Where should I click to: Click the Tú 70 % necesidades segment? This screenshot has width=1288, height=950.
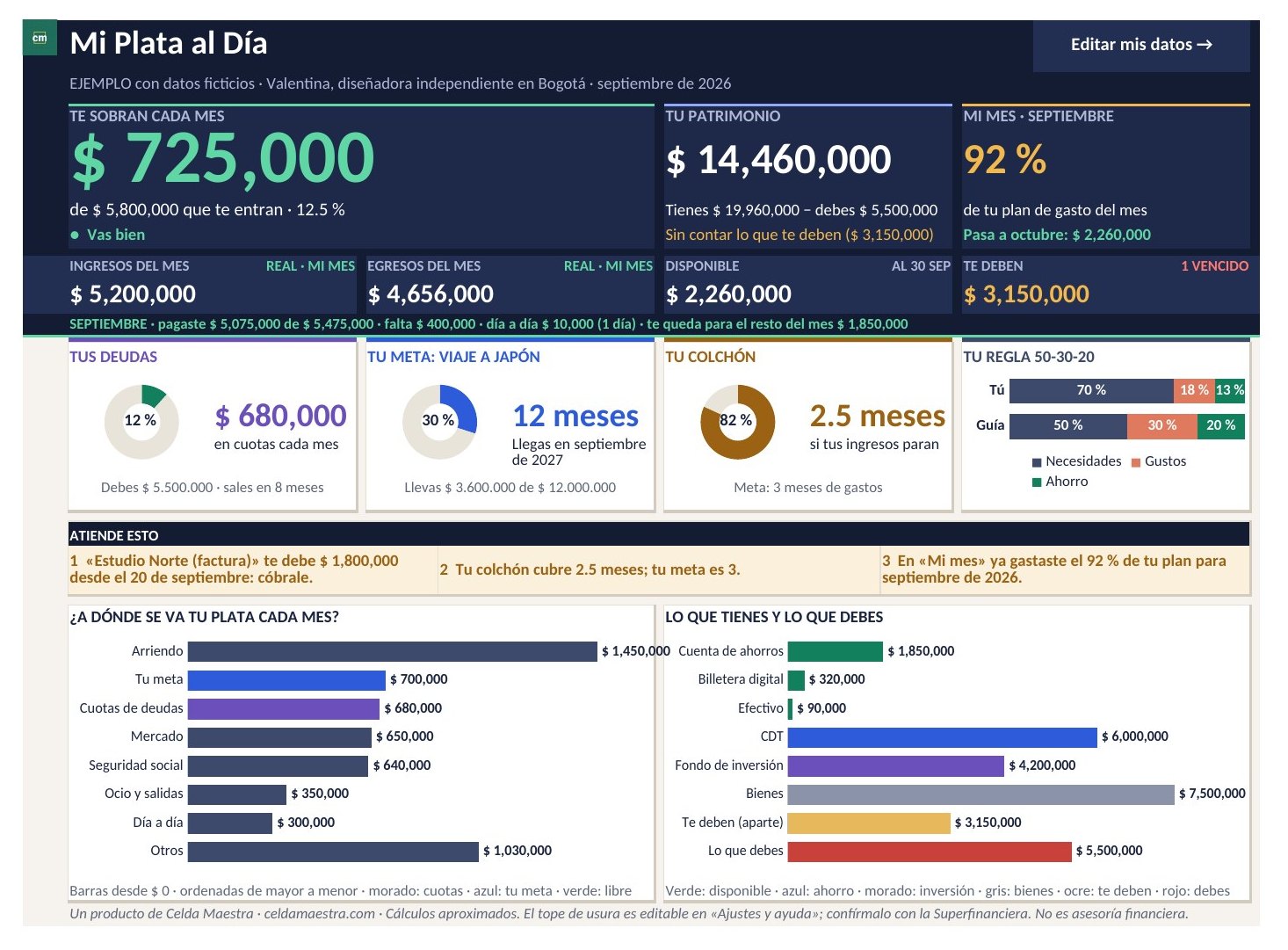[1091, 390]
